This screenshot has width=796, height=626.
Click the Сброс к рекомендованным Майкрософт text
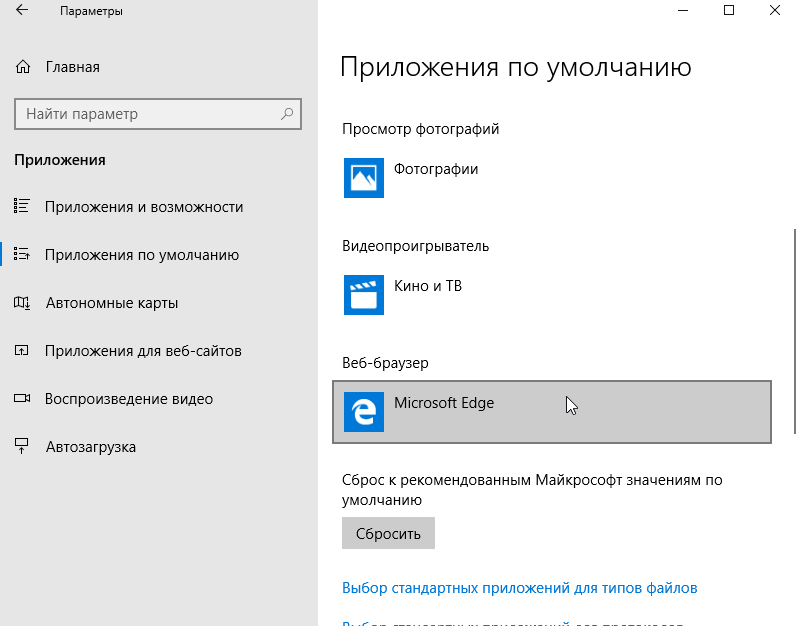coord(532,489)
